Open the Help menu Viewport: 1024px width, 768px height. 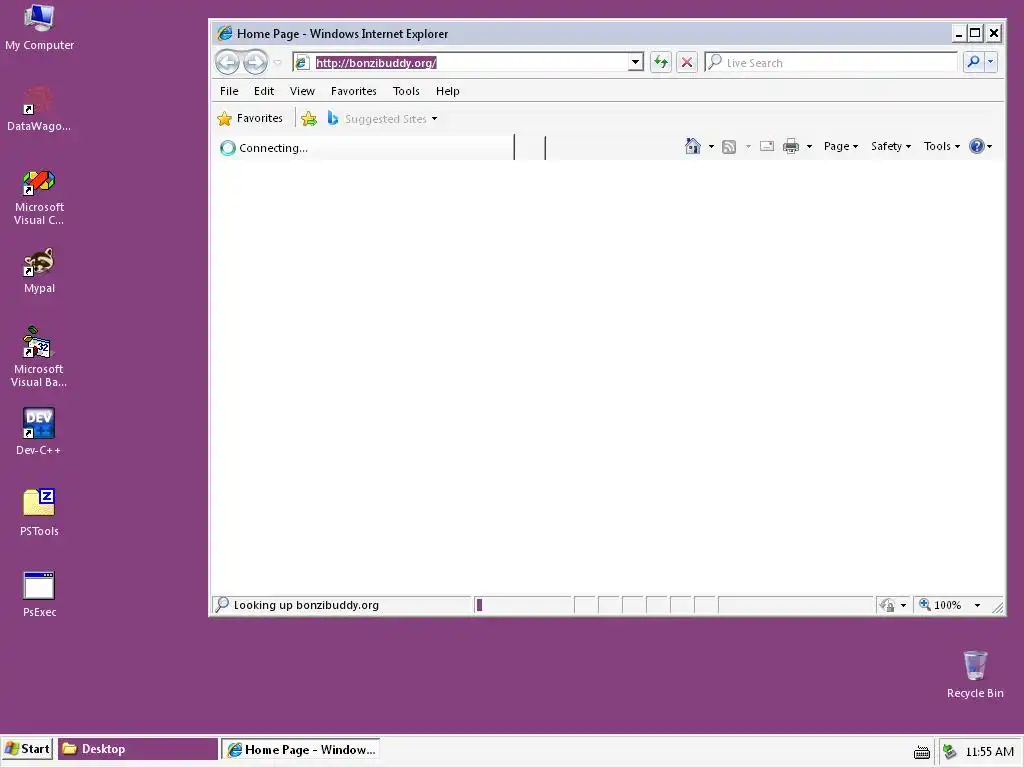[447, 91]
